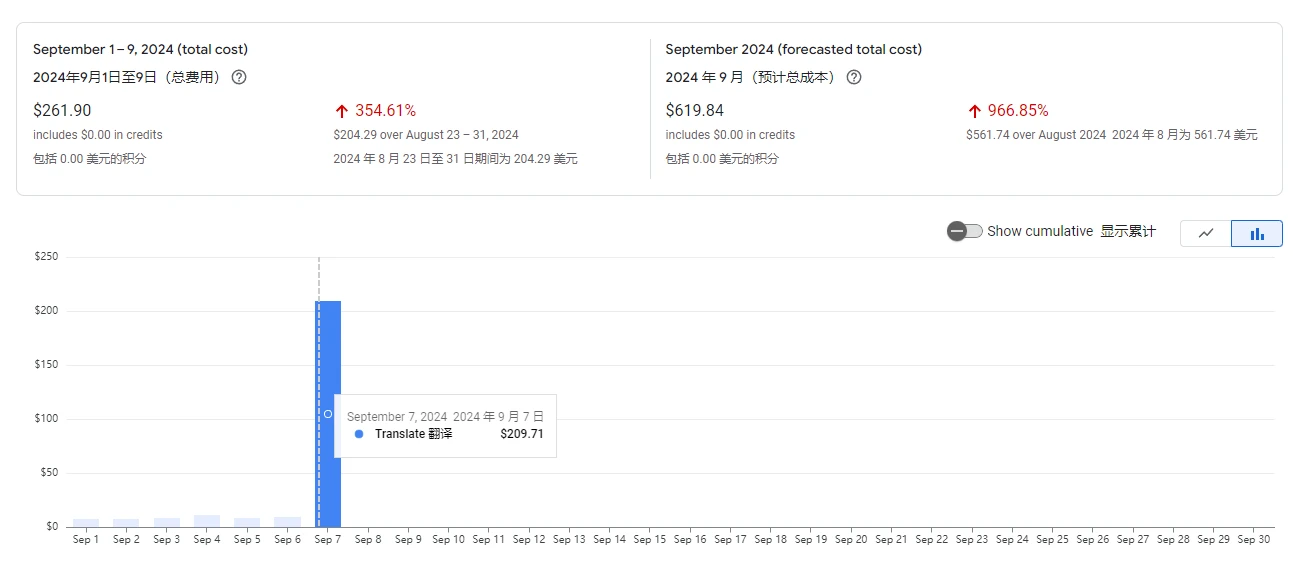Click red up arrow beside 354.61%
1293x562 pixels.
point(341,111)
